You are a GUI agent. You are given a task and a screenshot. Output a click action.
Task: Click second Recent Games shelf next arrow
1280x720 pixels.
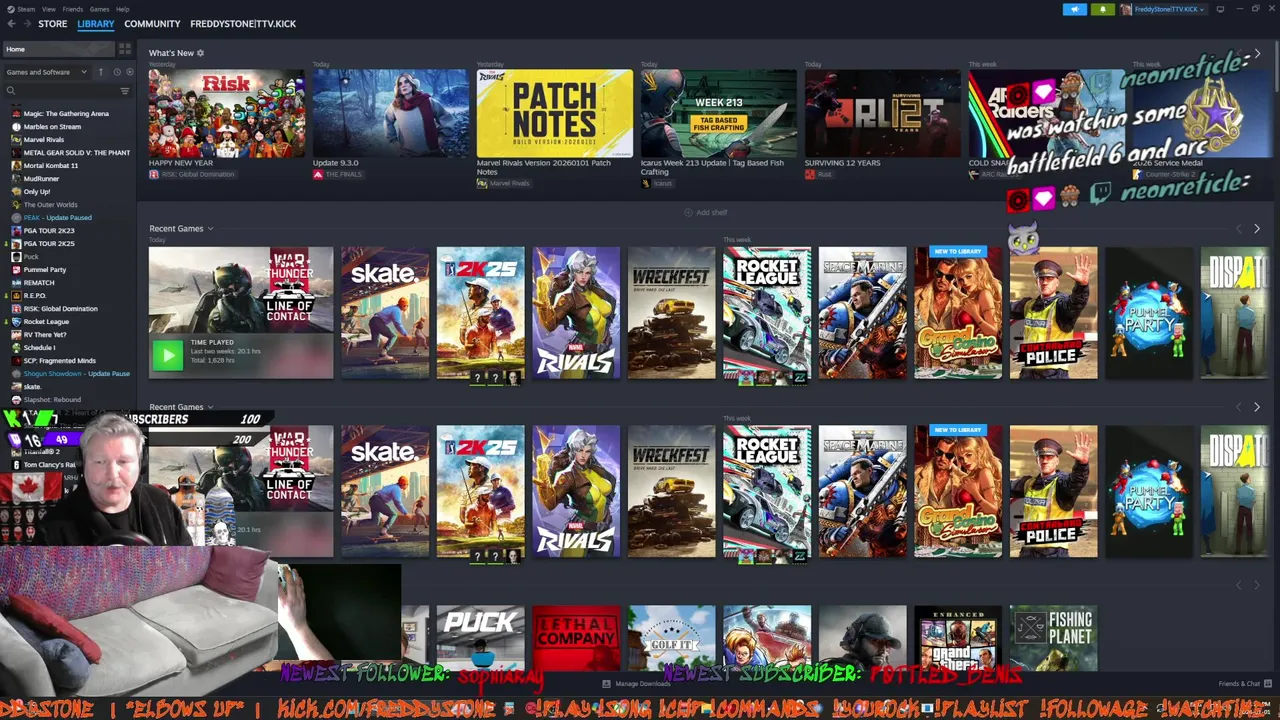pos(1257,407)
